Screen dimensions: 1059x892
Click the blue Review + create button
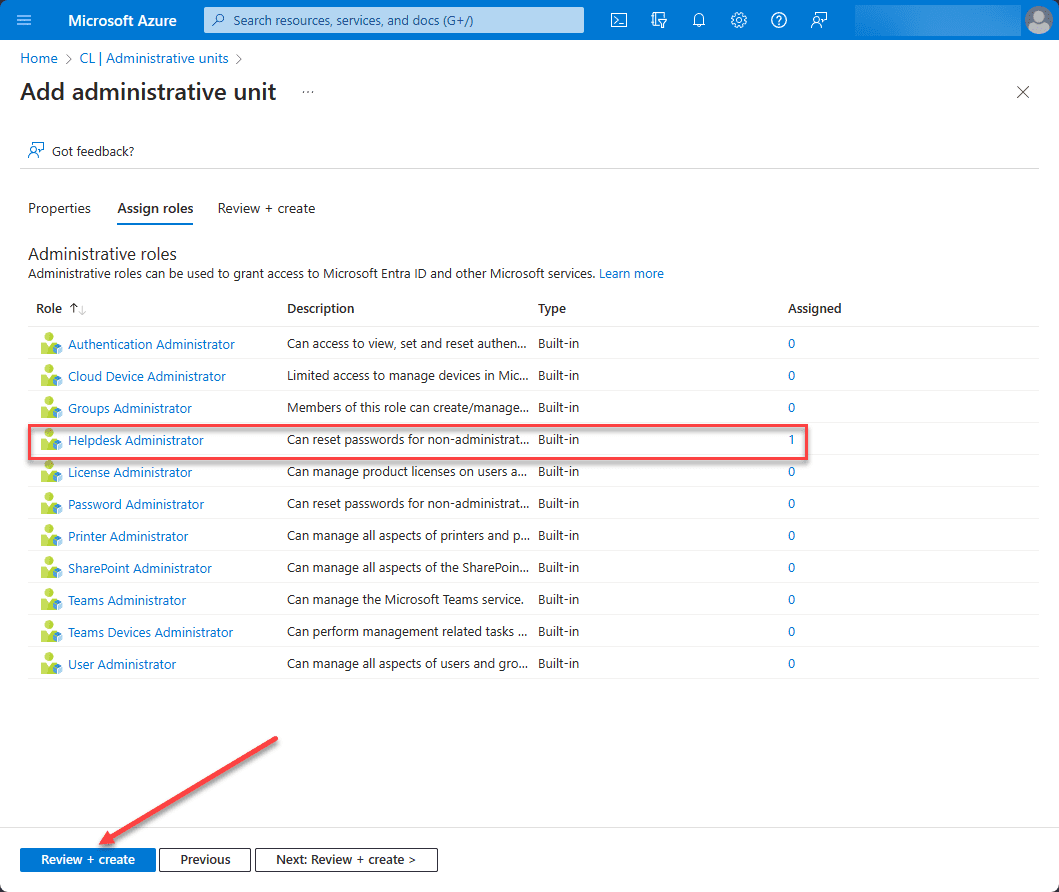(x=88, y=860)
